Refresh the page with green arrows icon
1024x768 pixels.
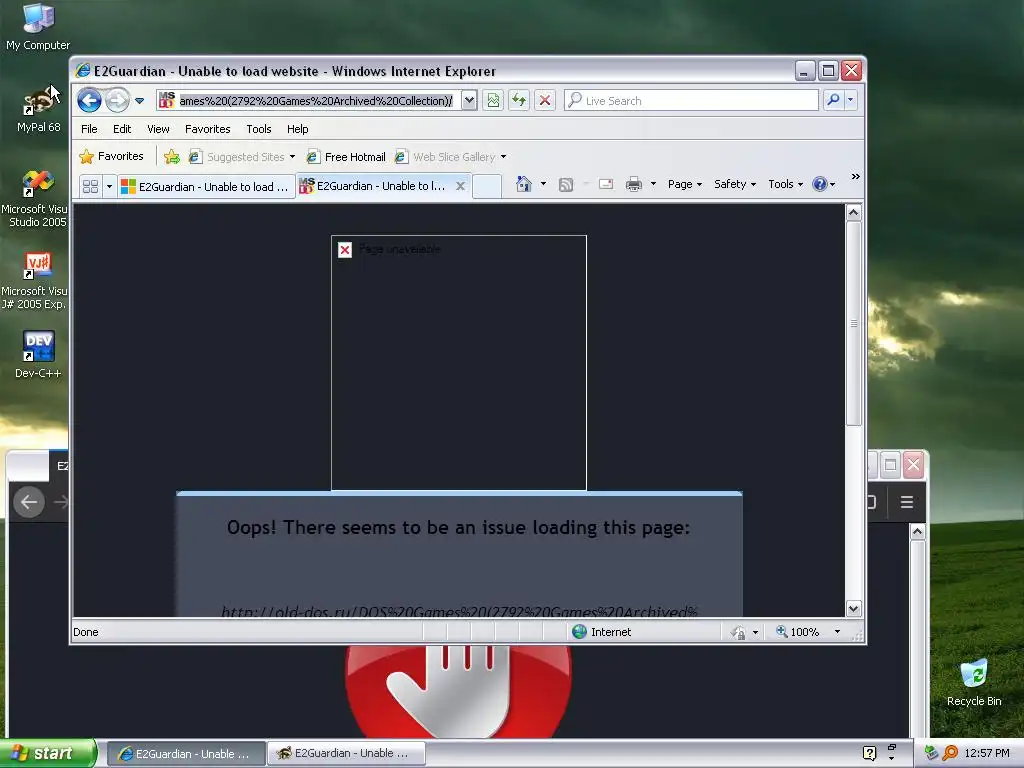pos(519,101)
